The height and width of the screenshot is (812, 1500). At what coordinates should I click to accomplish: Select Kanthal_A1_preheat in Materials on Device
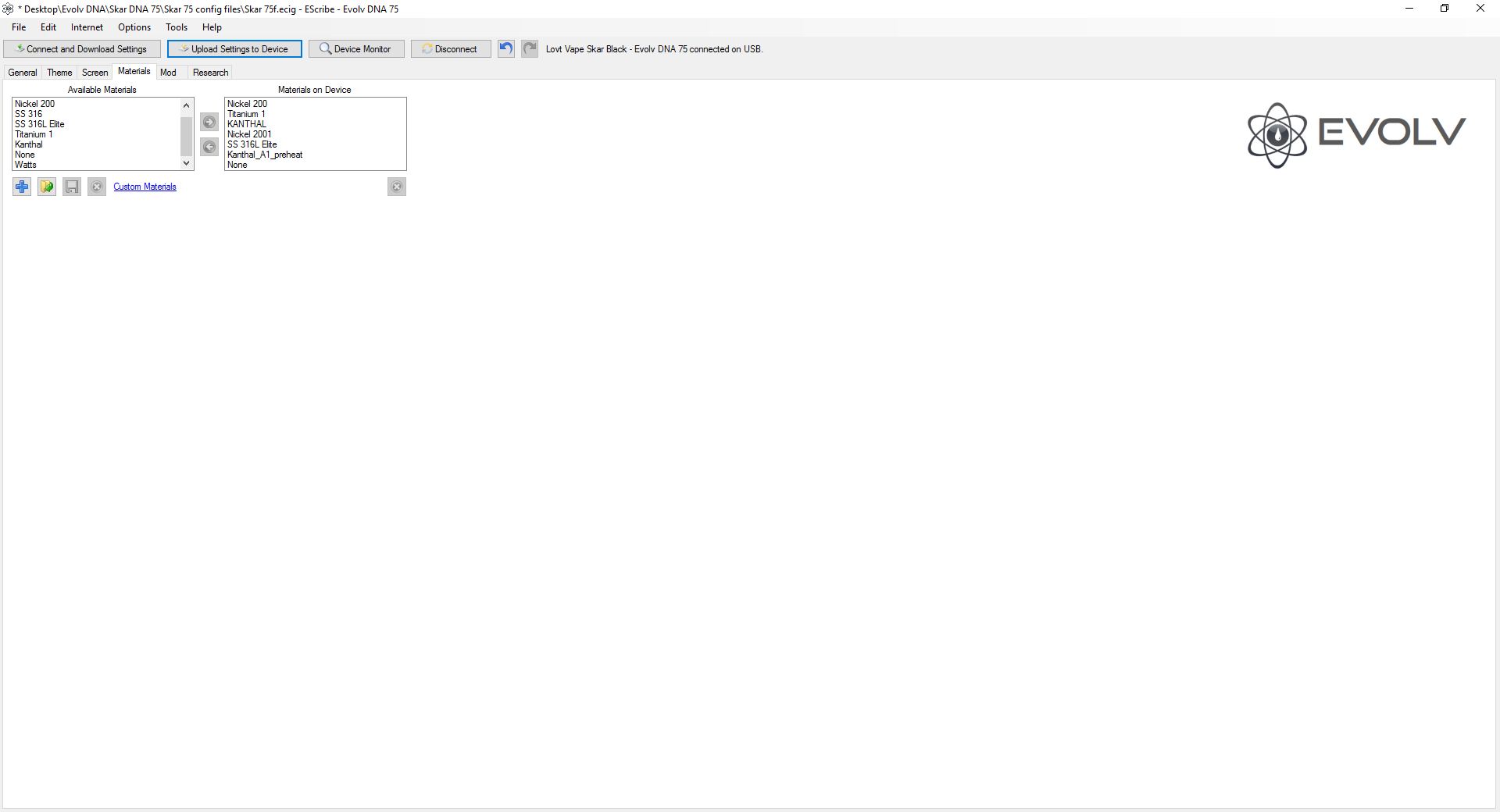(x=265, y=155)
